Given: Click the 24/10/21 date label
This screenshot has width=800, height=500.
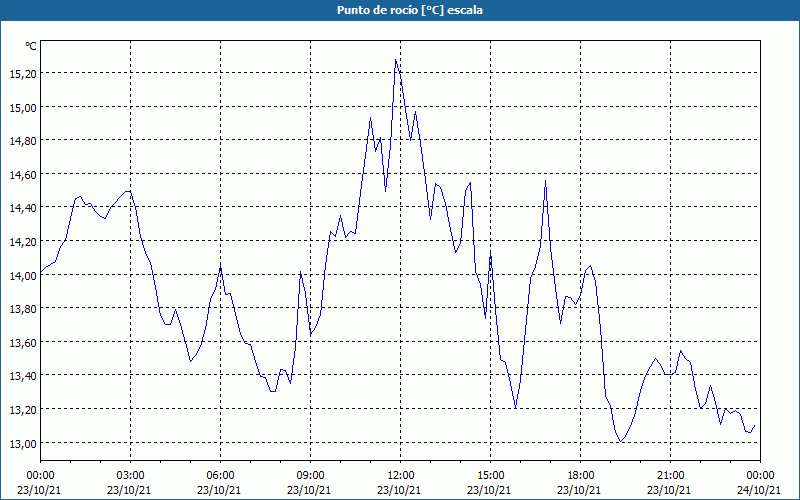Looking at the screenshot, I should click(x=759, y=490).
